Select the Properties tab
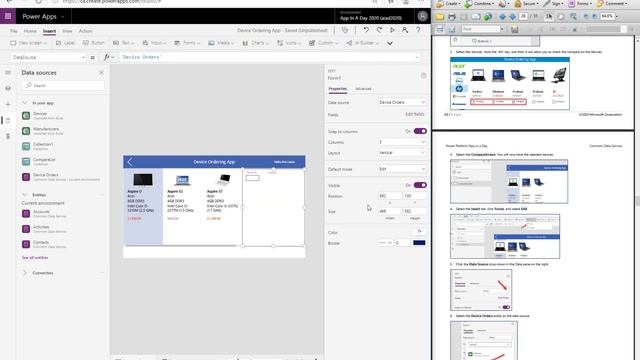 (338, 89)
